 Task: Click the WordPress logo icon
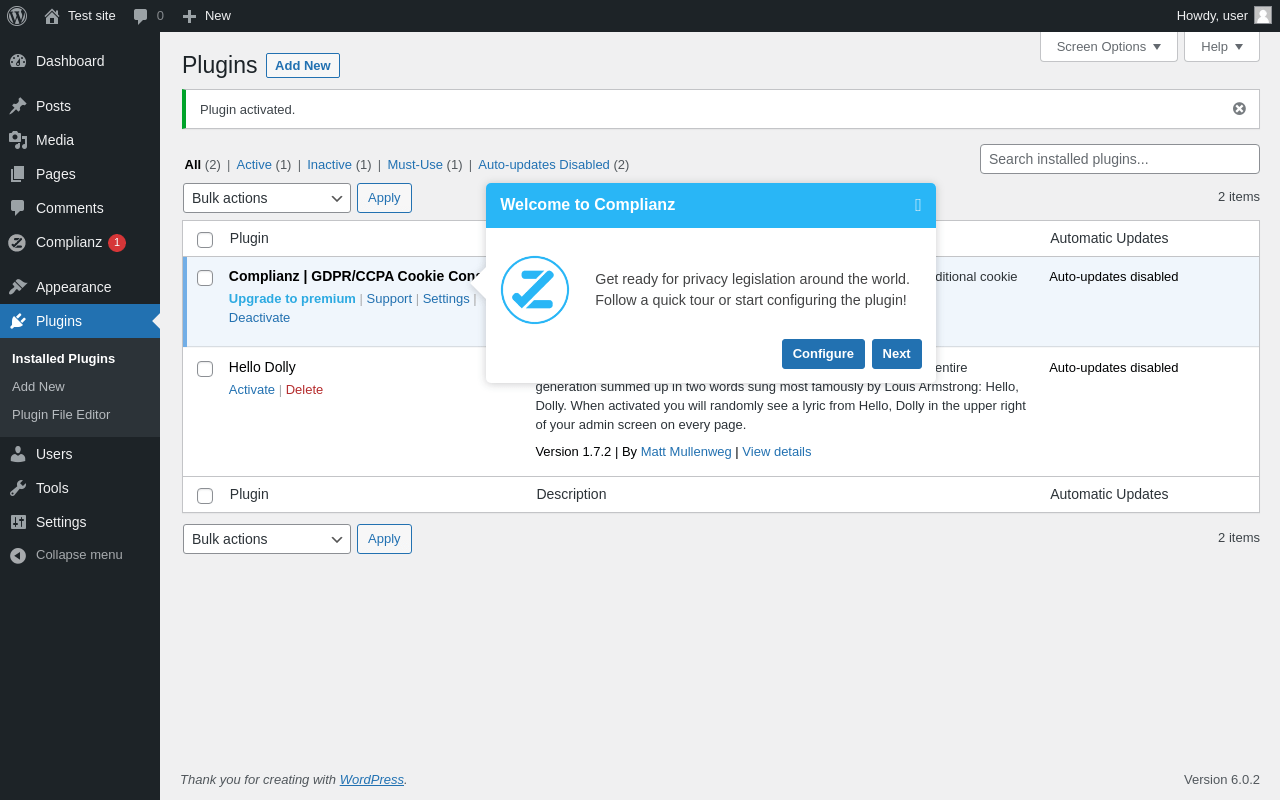pos(17,16)
